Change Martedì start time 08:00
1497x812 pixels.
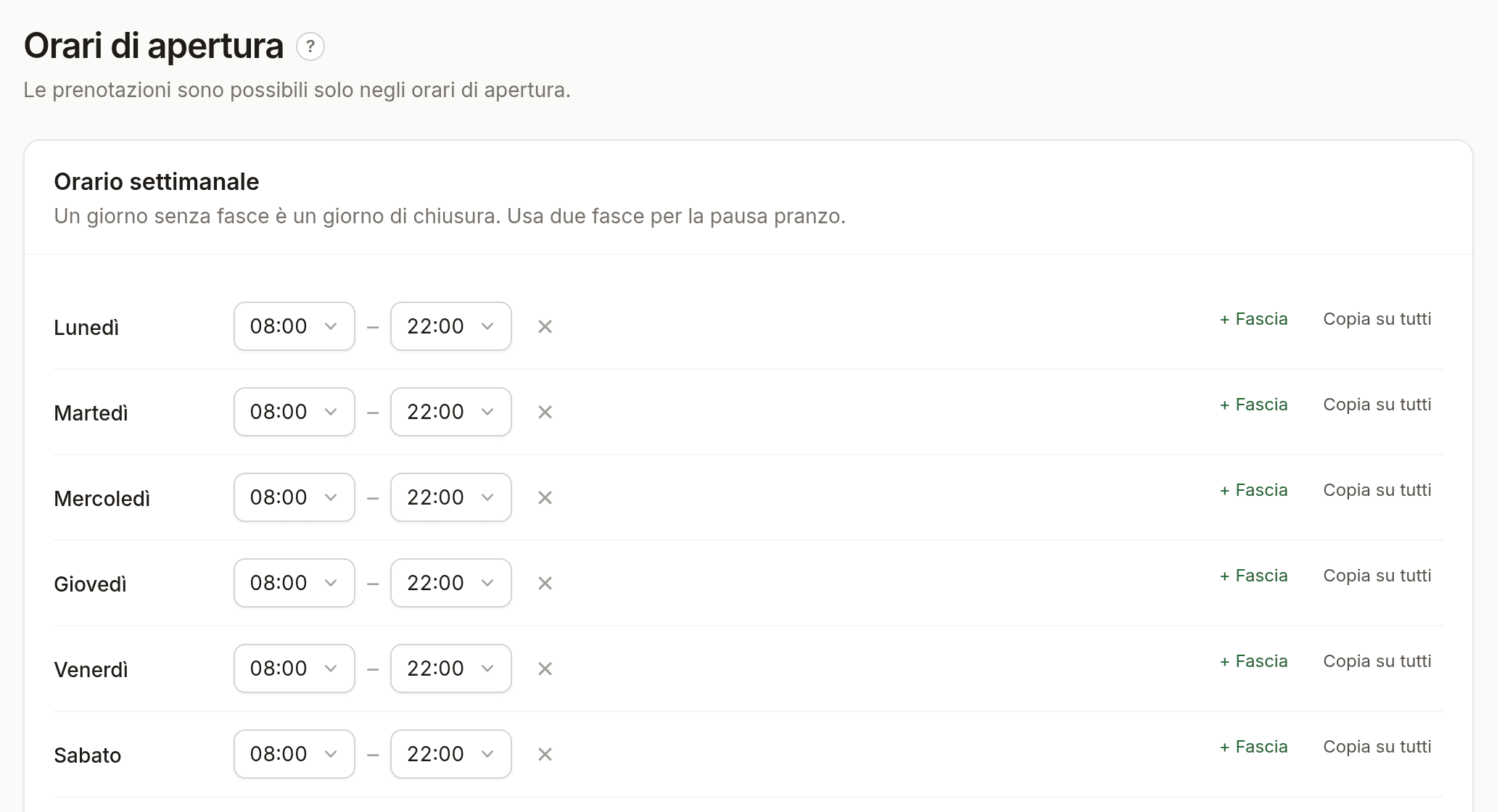(294, 412)
